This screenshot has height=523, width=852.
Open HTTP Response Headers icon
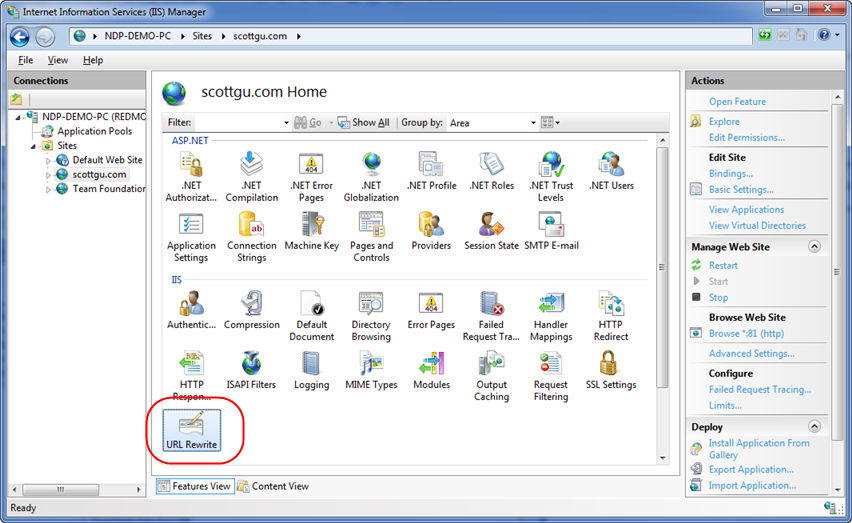(191, 376)
